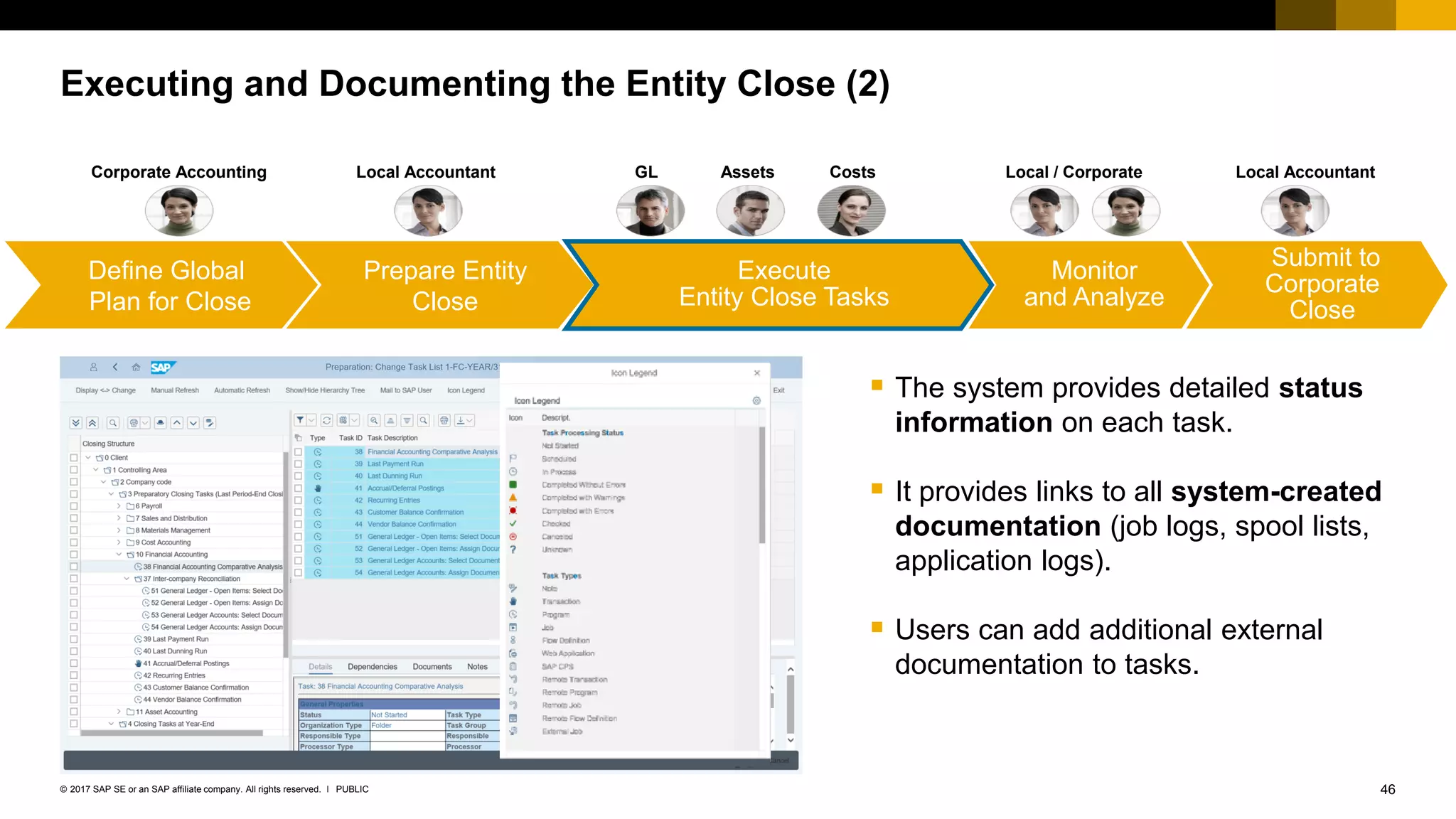Collapse the 10 Financial Accounting node
1456x819 pixels.
point(119,555)
